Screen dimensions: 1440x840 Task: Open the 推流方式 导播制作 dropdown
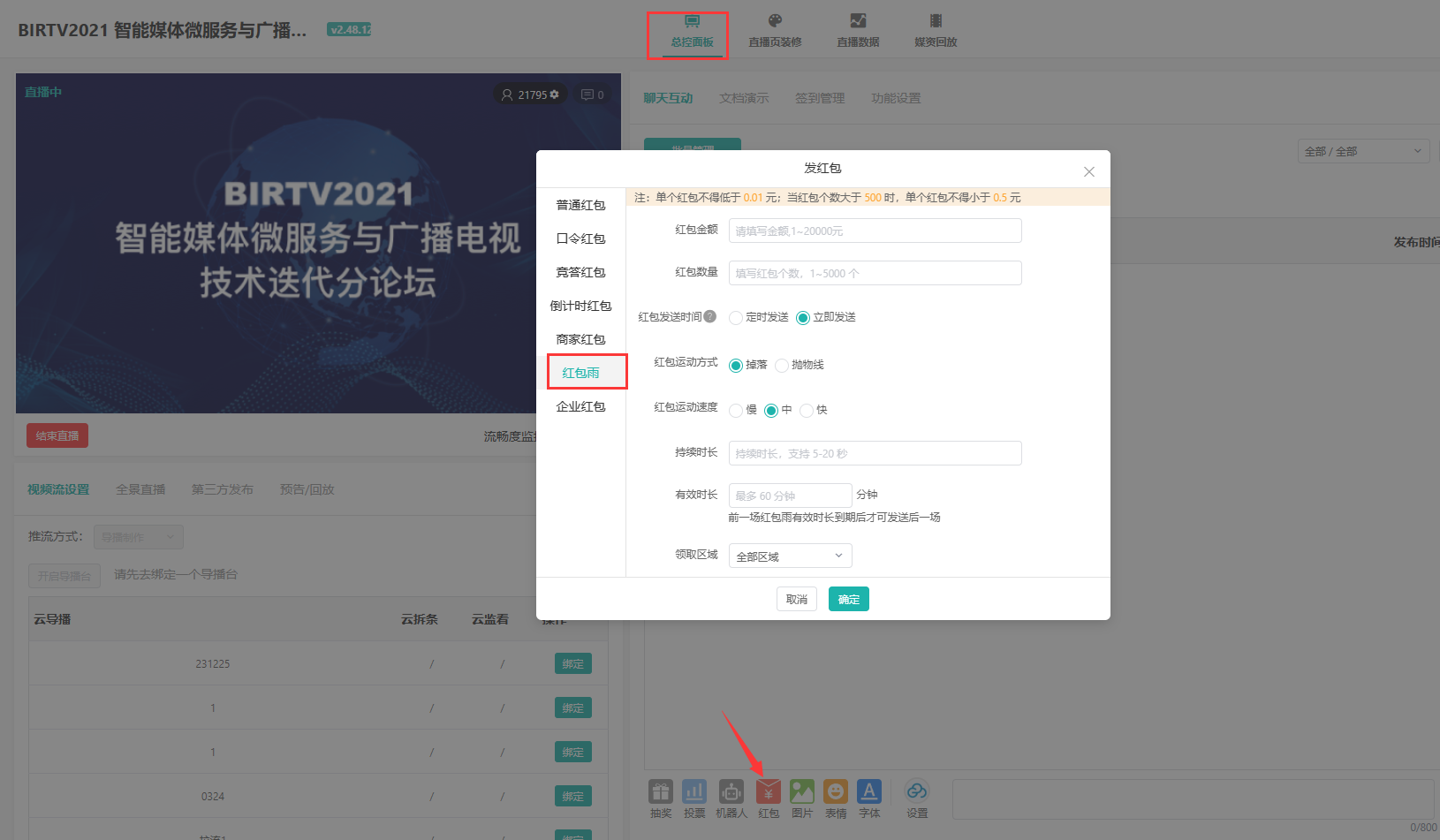click(x=139, y=537)
